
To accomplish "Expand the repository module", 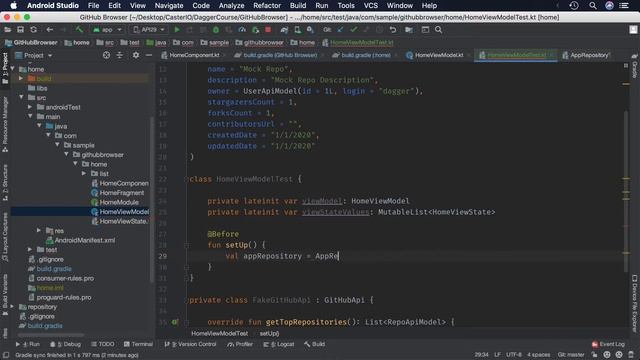I will [x=12, y=307].
